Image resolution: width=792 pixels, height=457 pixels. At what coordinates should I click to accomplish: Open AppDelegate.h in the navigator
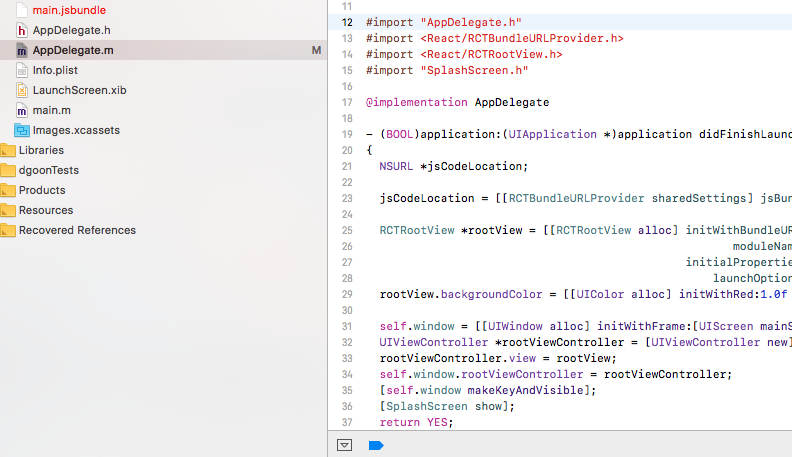(x=72, y=30)
